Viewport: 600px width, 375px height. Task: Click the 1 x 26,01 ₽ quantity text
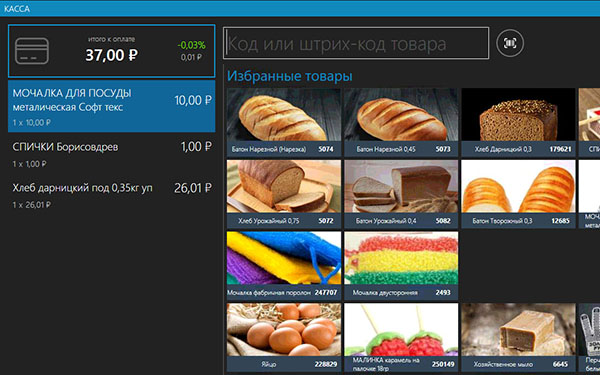pyautogui.click(x=31, y=205)
